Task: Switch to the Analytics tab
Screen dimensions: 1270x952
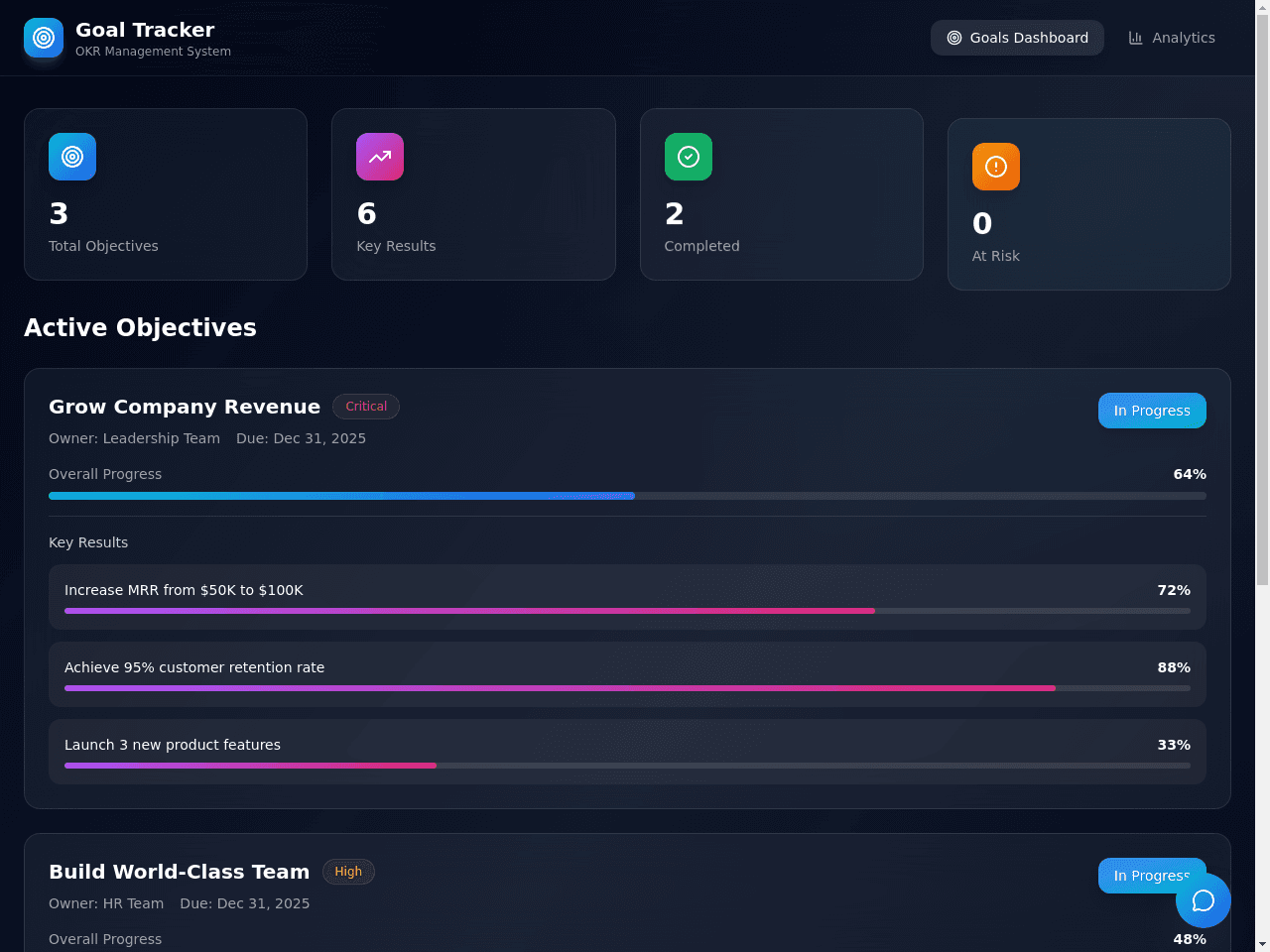Action: click(1172, 38)
